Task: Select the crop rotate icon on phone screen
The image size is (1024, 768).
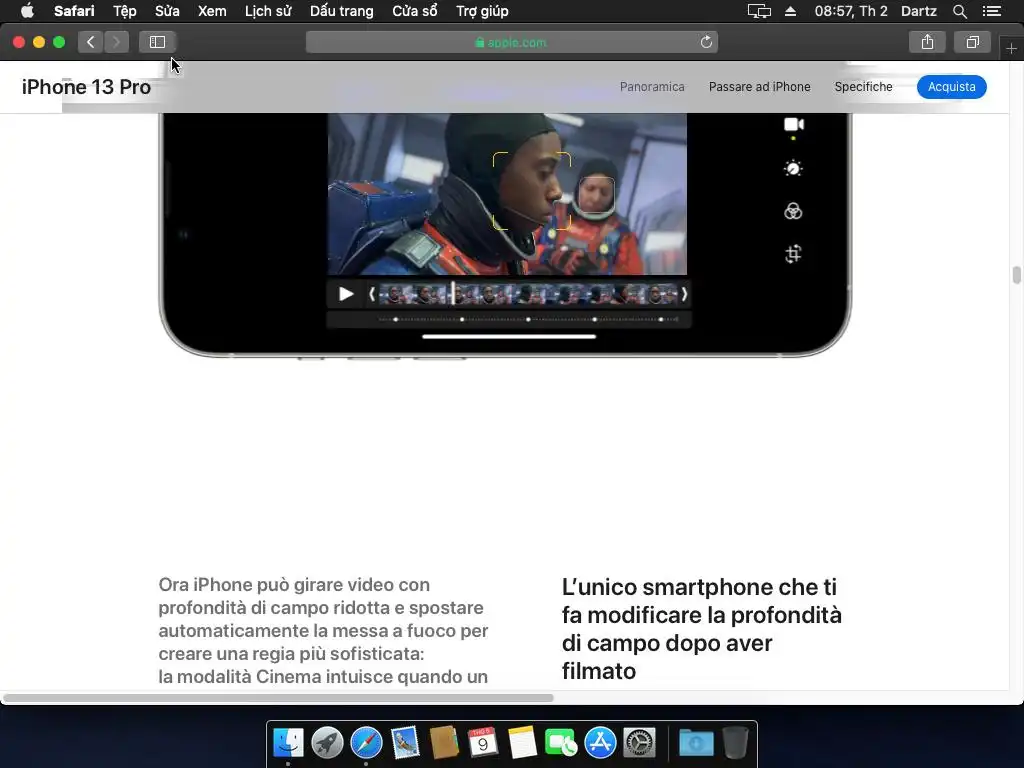Action: pos(793,253)
